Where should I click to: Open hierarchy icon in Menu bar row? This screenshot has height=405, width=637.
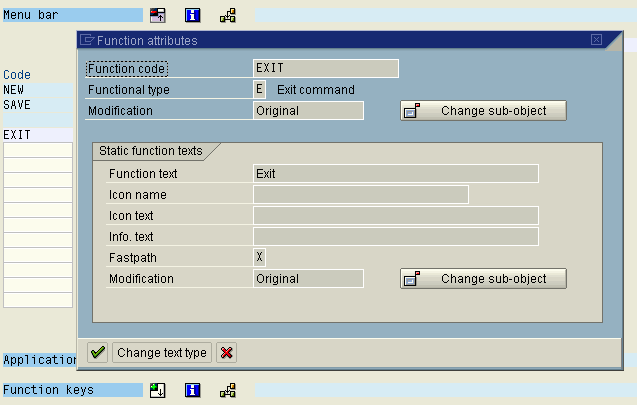[228, 15]
